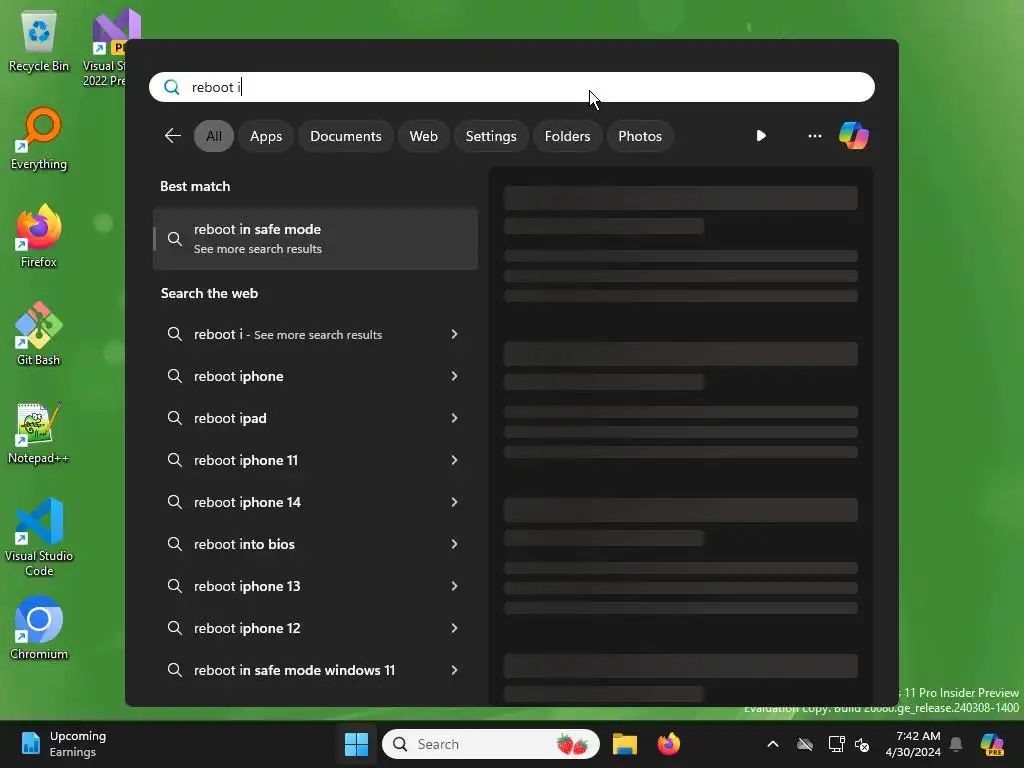The image size is (1024, 768).
Task: Click the network display tray icon
Action: point(836,744)
